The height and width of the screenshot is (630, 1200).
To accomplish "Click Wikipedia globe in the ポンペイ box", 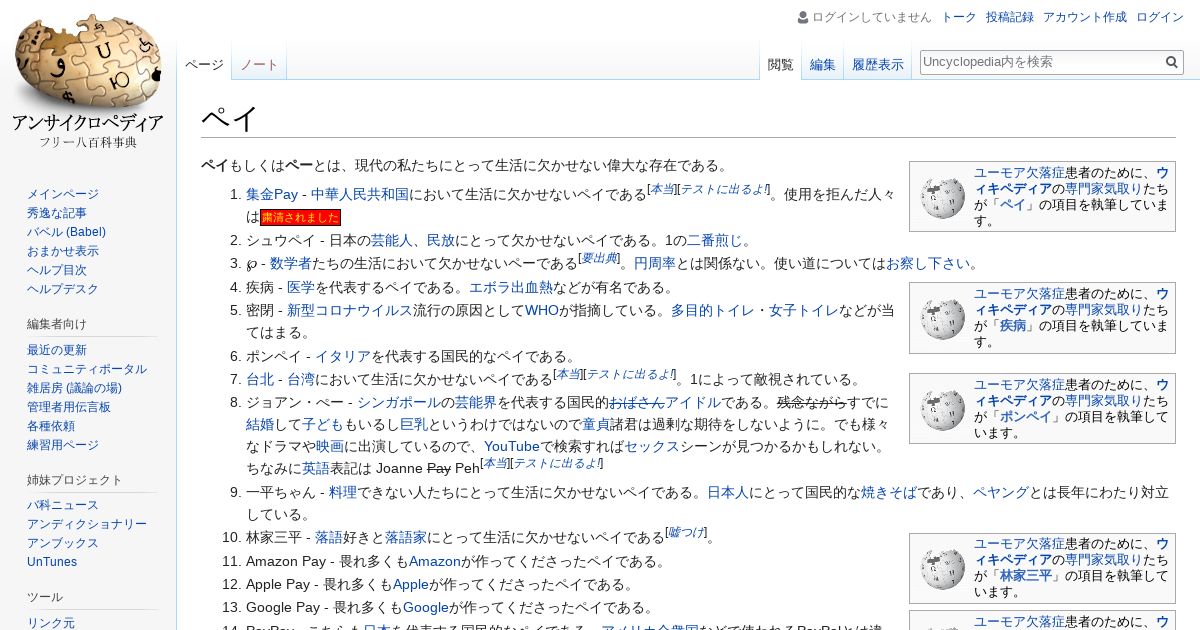I will (x=943, y=409).
